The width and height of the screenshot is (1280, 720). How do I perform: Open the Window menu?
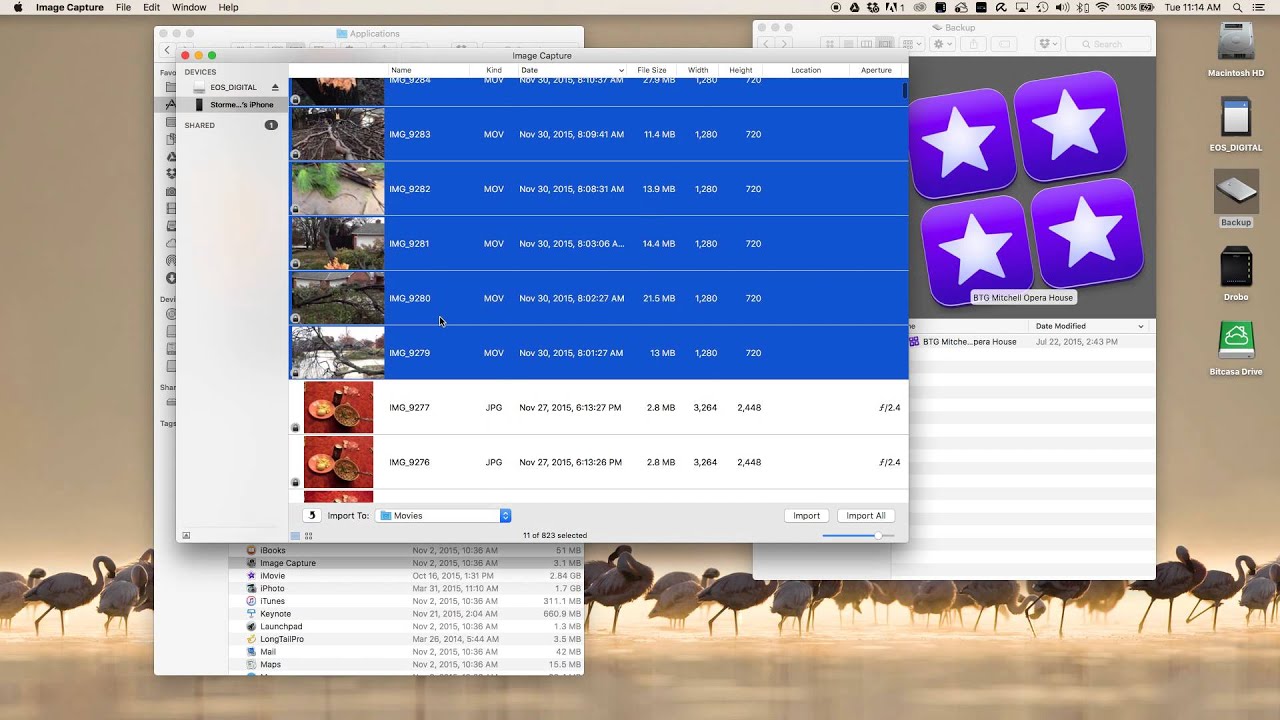(189, 7)
